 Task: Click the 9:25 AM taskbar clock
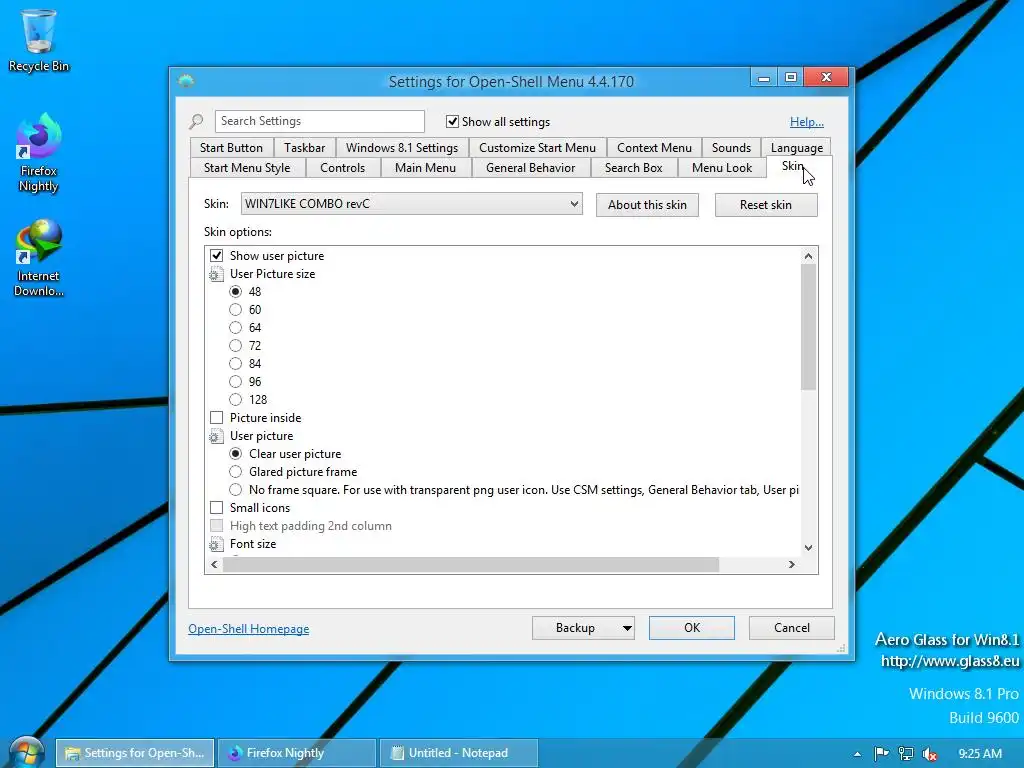[x=980, y=754]
